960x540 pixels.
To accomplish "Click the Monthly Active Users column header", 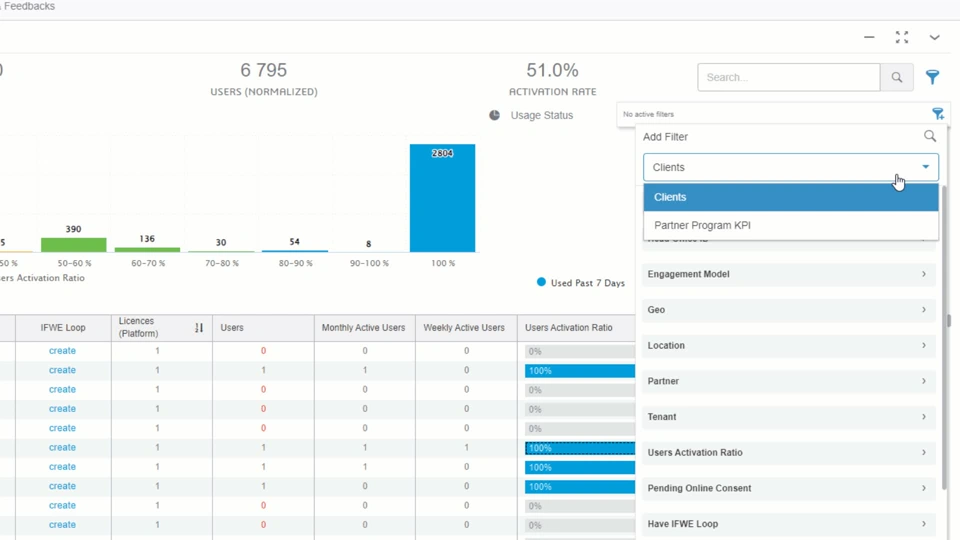I will click(x=364, y=328).
